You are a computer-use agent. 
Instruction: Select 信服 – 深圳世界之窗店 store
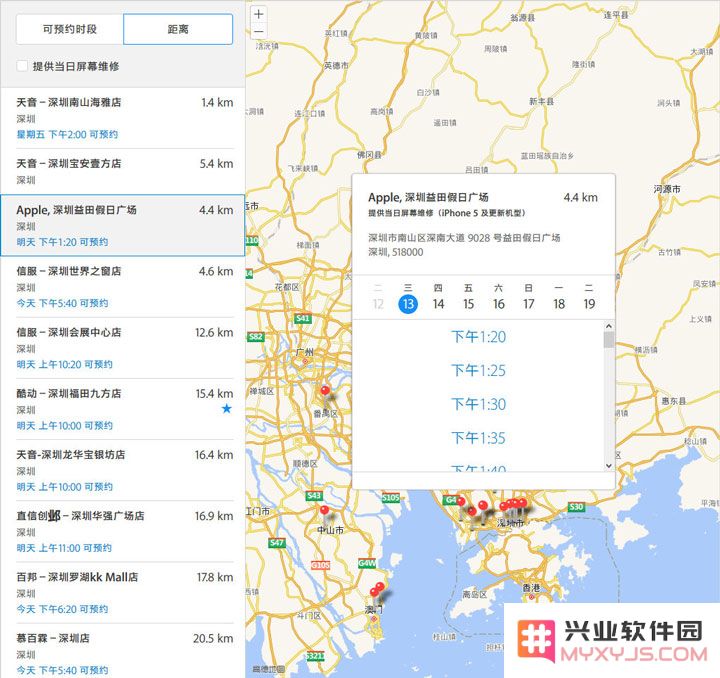tap(124, 286)
